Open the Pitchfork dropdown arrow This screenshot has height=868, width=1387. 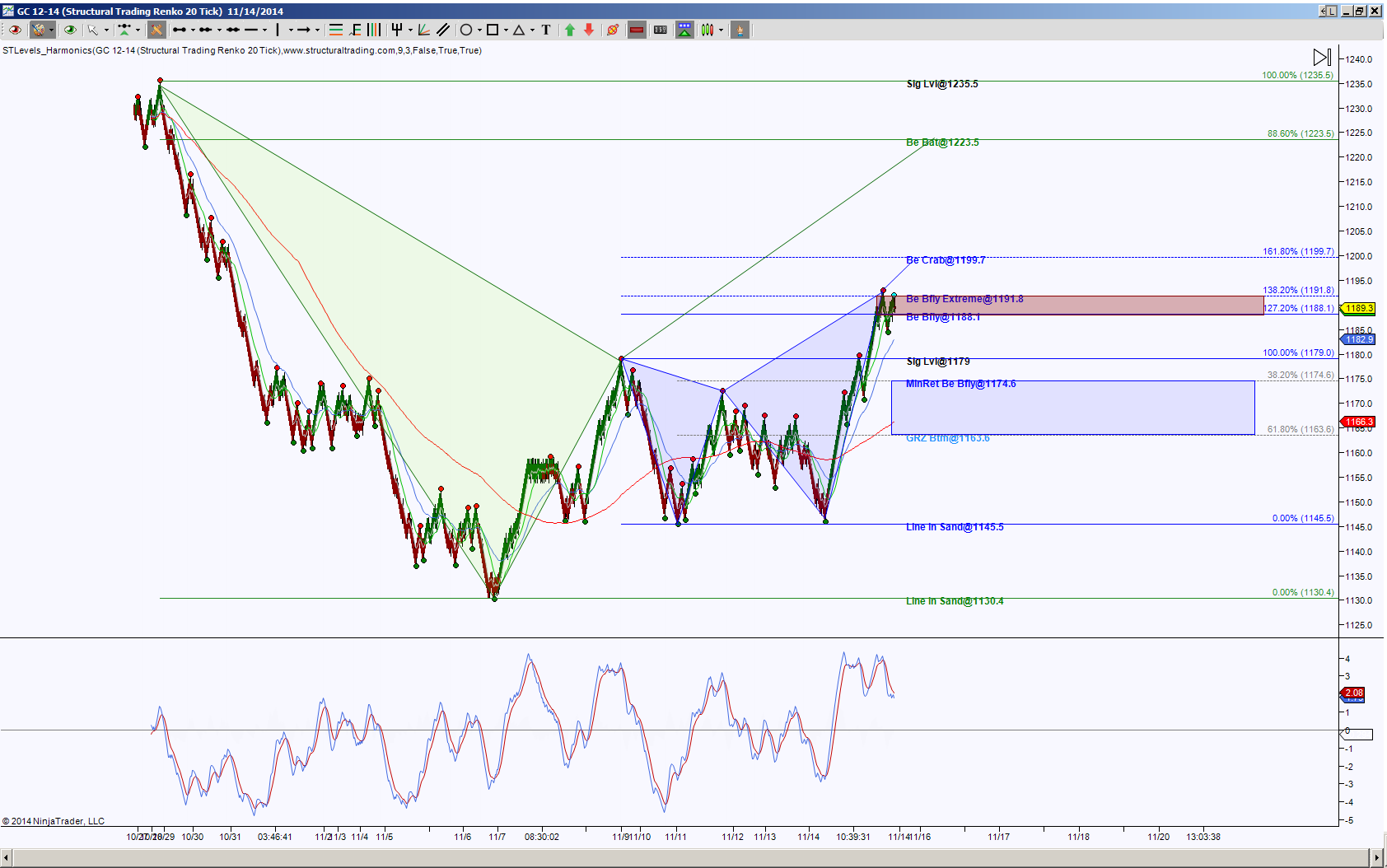pyautogui.click(x=410, y=30)
